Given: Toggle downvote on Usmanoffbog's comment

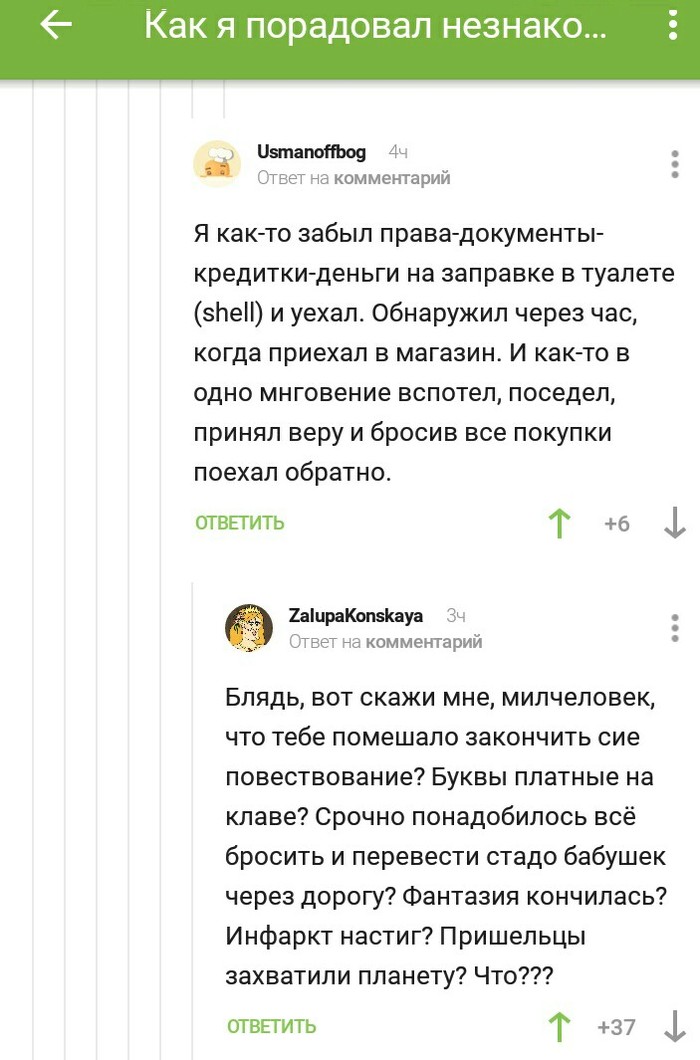Looking at the screenshot, I should tap(675, 521).
